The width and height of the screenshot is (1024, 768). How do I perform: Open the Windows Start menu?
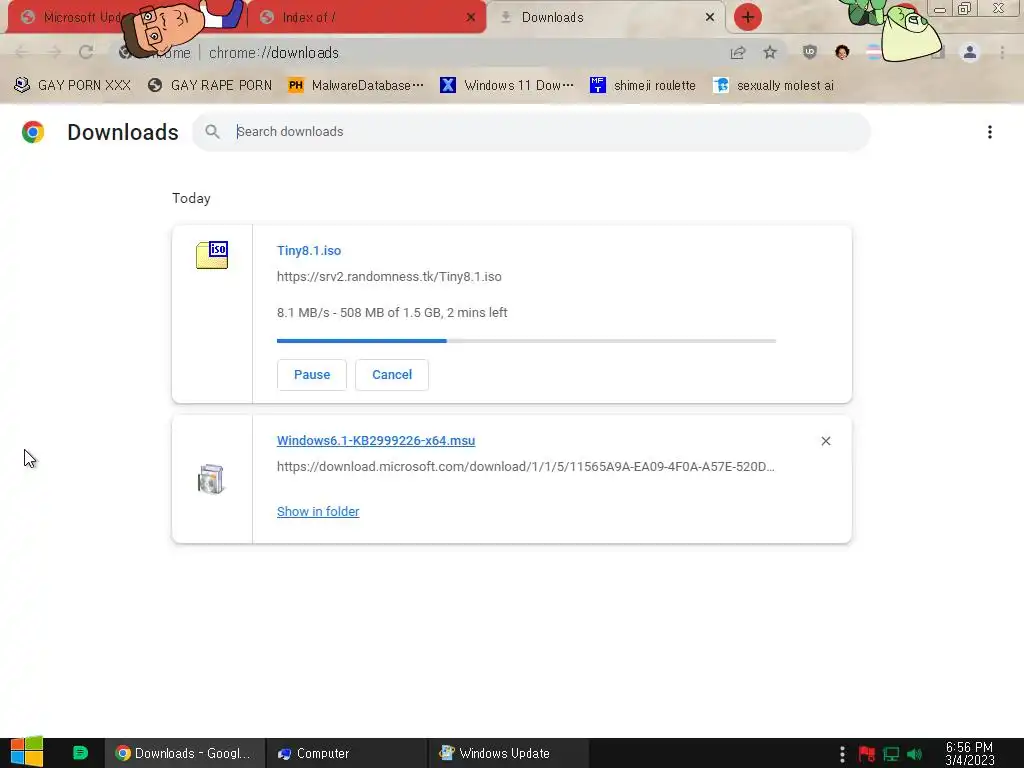(27, 752)
